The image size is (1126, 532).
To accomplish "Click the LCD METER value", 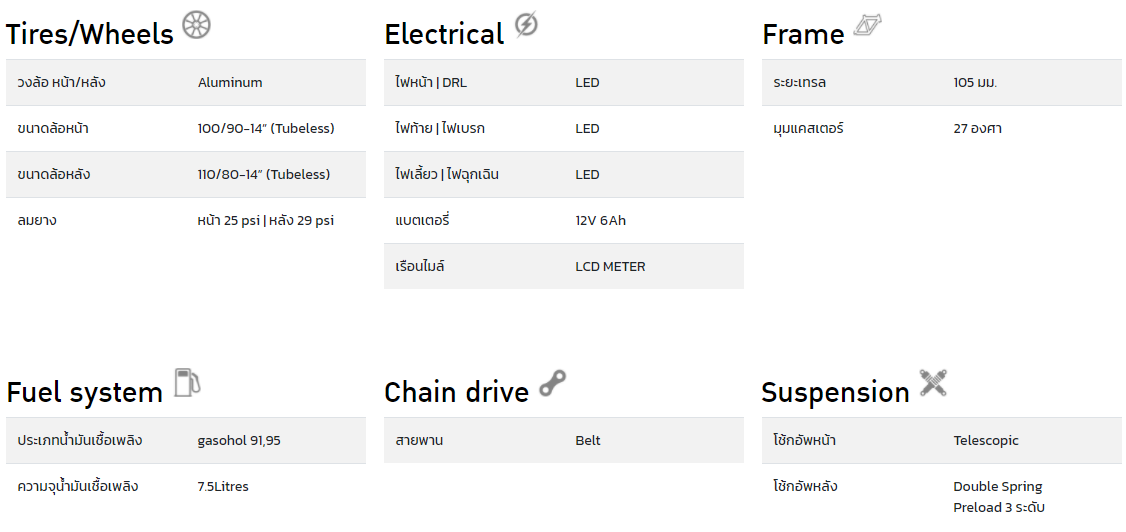I will pos(610,266).
